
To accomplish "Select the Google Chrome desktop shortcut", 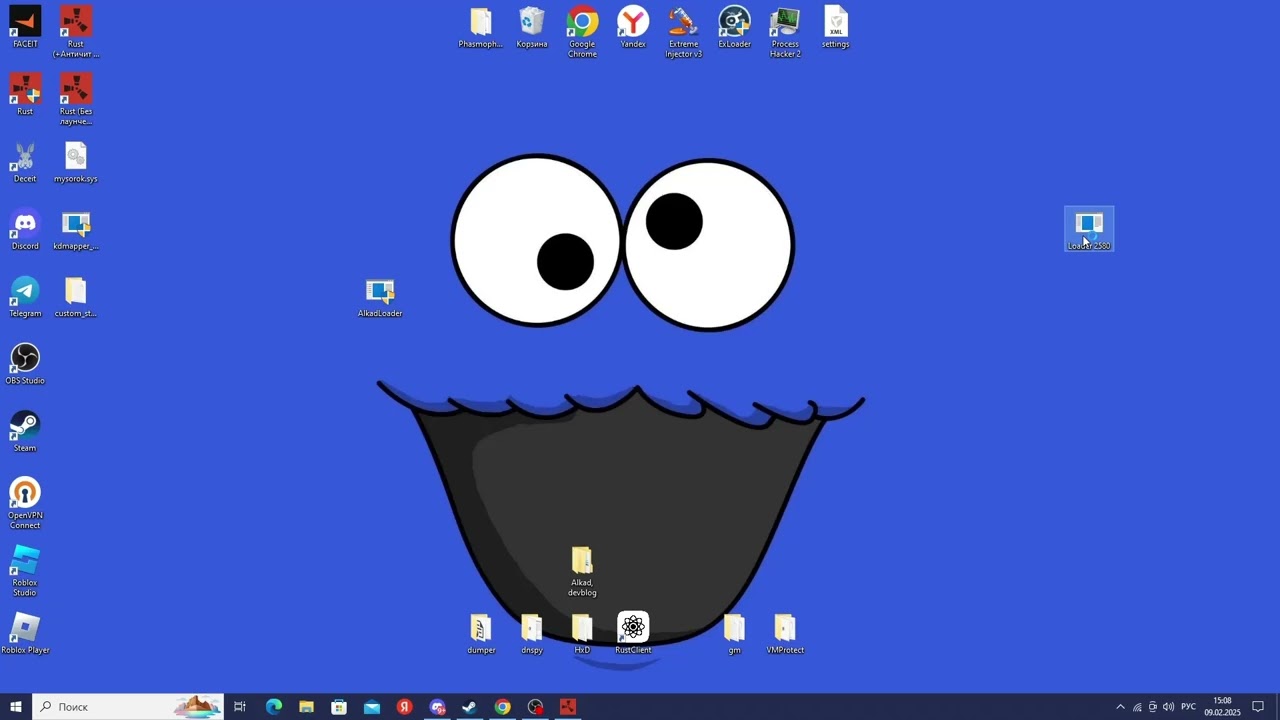I will pyautogui.click(x=582, y=32).
